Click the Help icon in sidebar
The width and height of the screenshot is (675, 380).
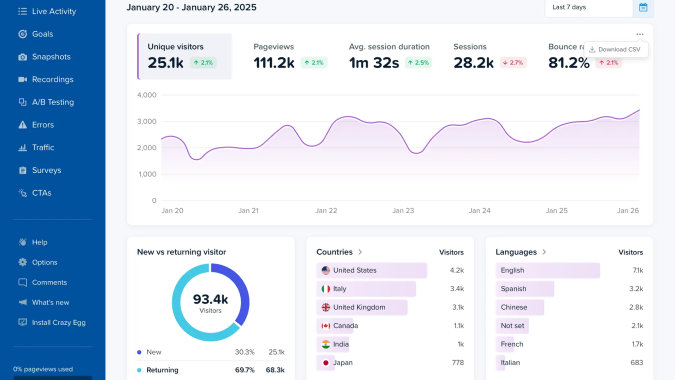point(22,242)
